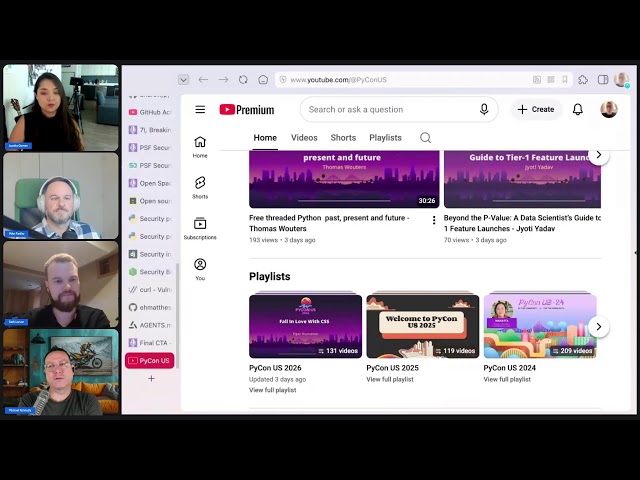View full playlist for PyCon US 2024
The width and height of the screenshot is (640, 480).
point(507,379)
